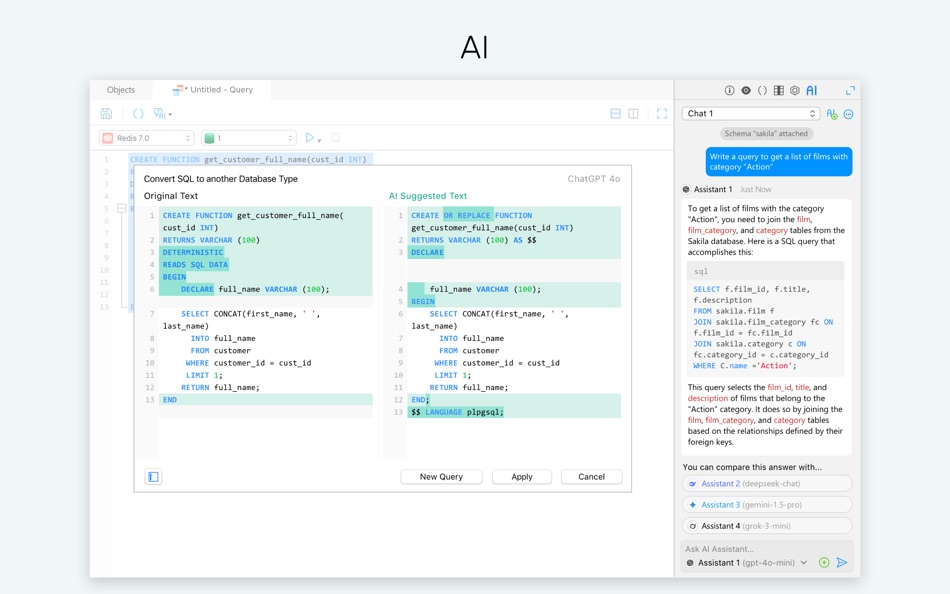Click the send message arrow icon
This screenshot has height=594, width=950.
click(842, 562)
